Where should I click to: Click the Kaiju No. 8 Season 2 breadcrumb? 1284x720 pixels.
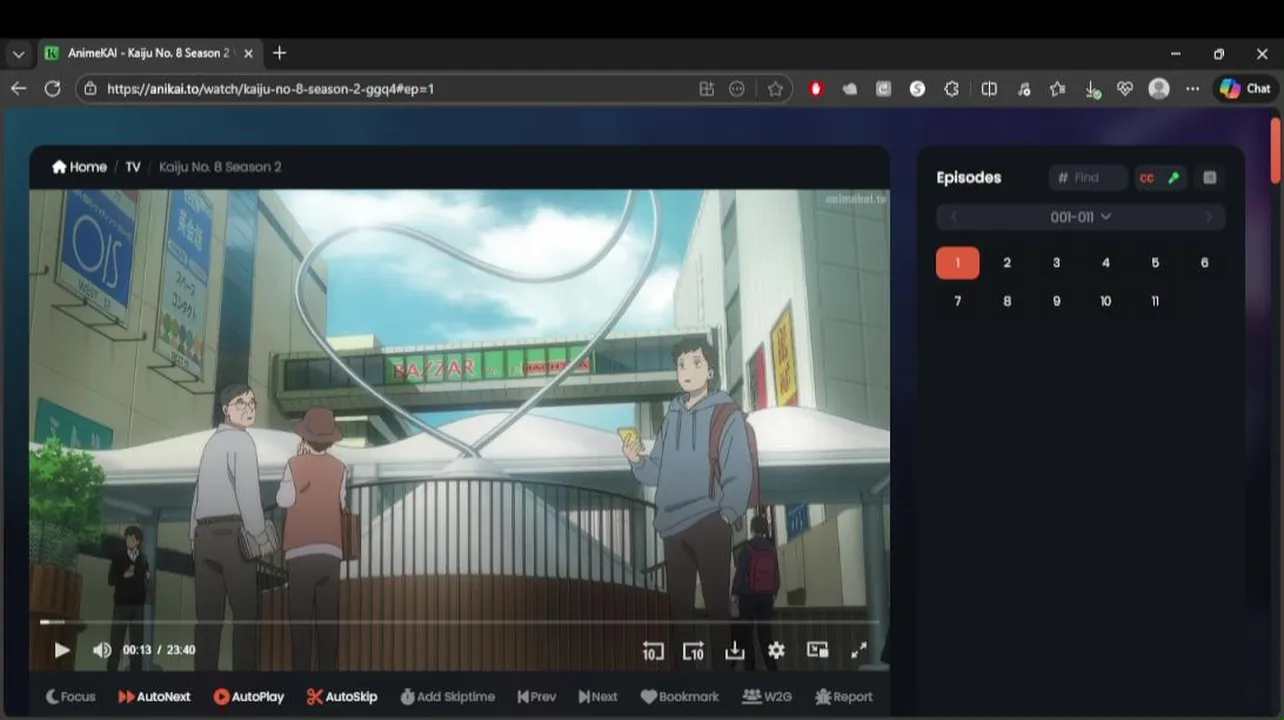(220, 167)
